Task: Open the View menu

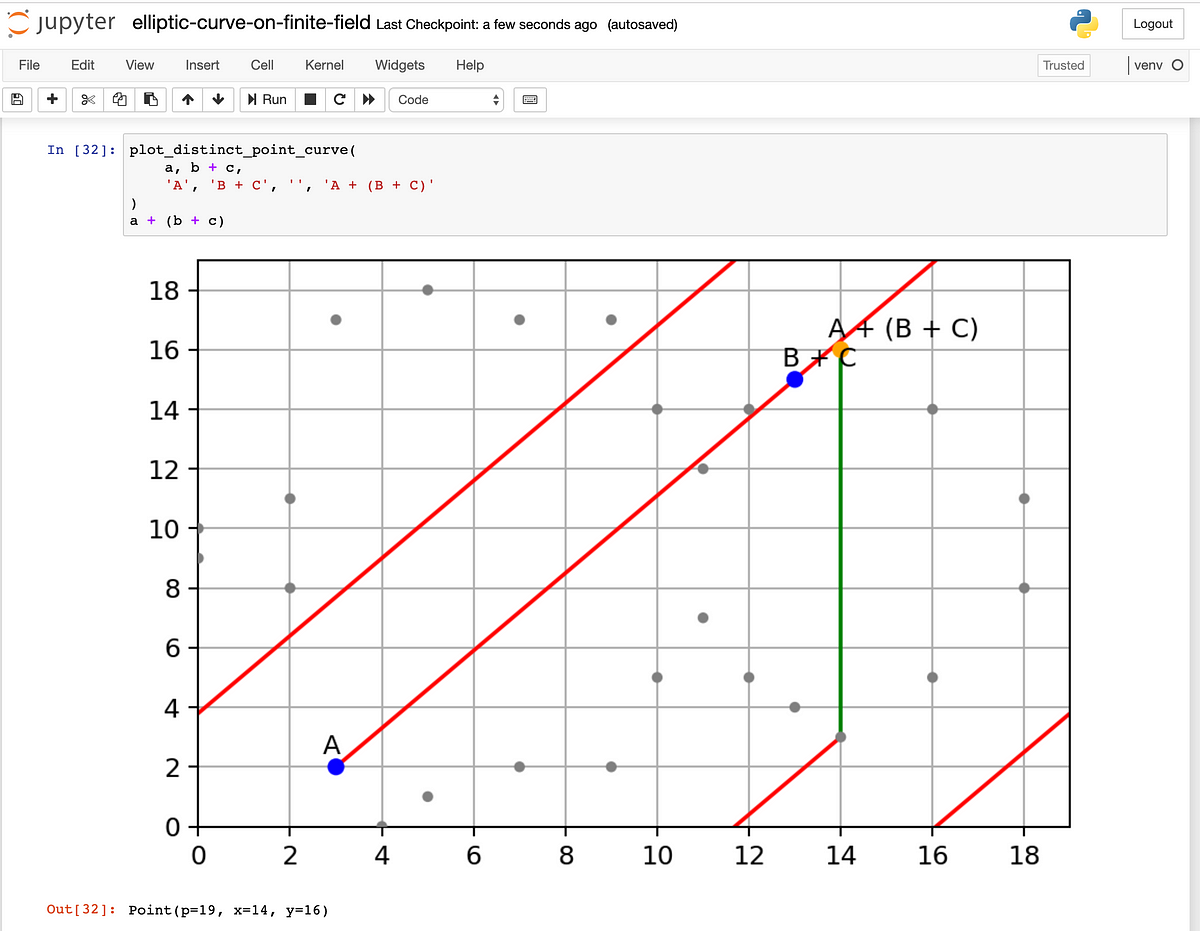Action: [x=140, y=65]
